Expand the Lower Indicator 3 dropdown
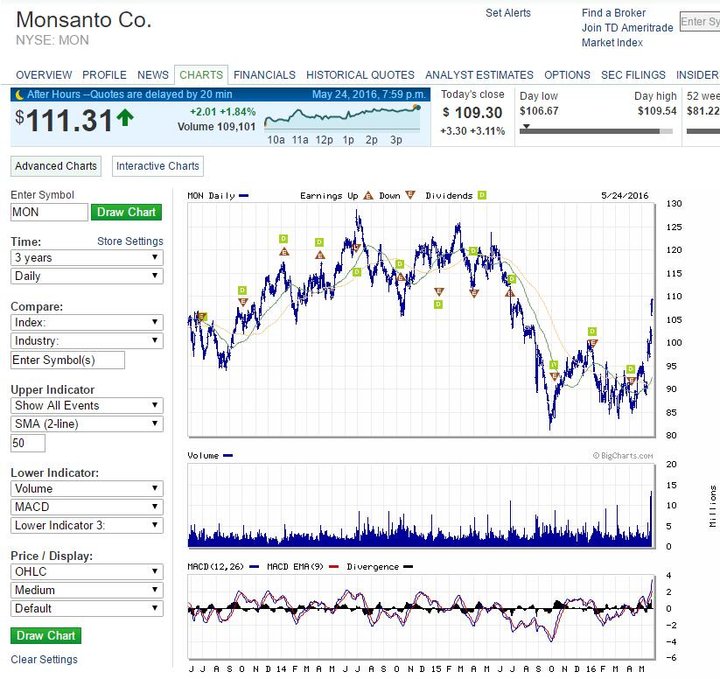 tap(87, 525)
